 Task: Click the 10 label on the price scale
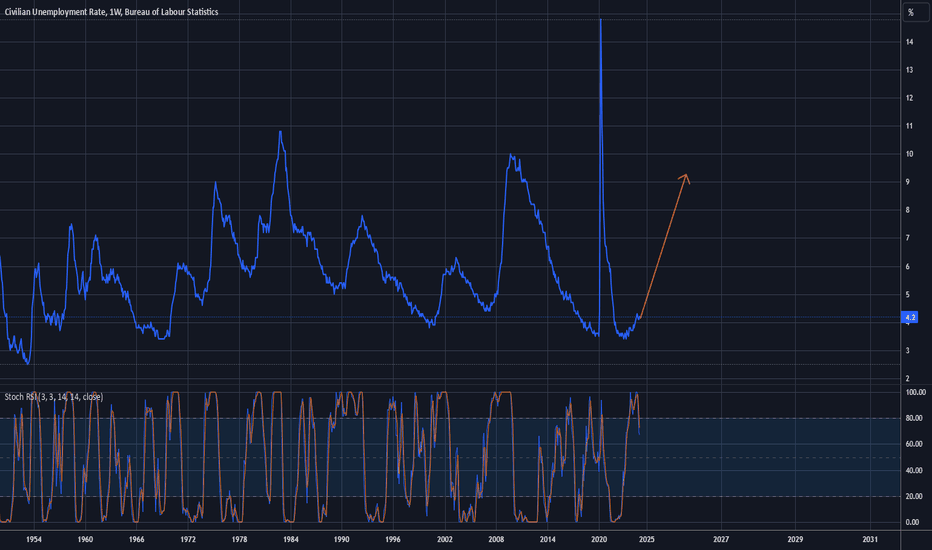click(909, 154)
